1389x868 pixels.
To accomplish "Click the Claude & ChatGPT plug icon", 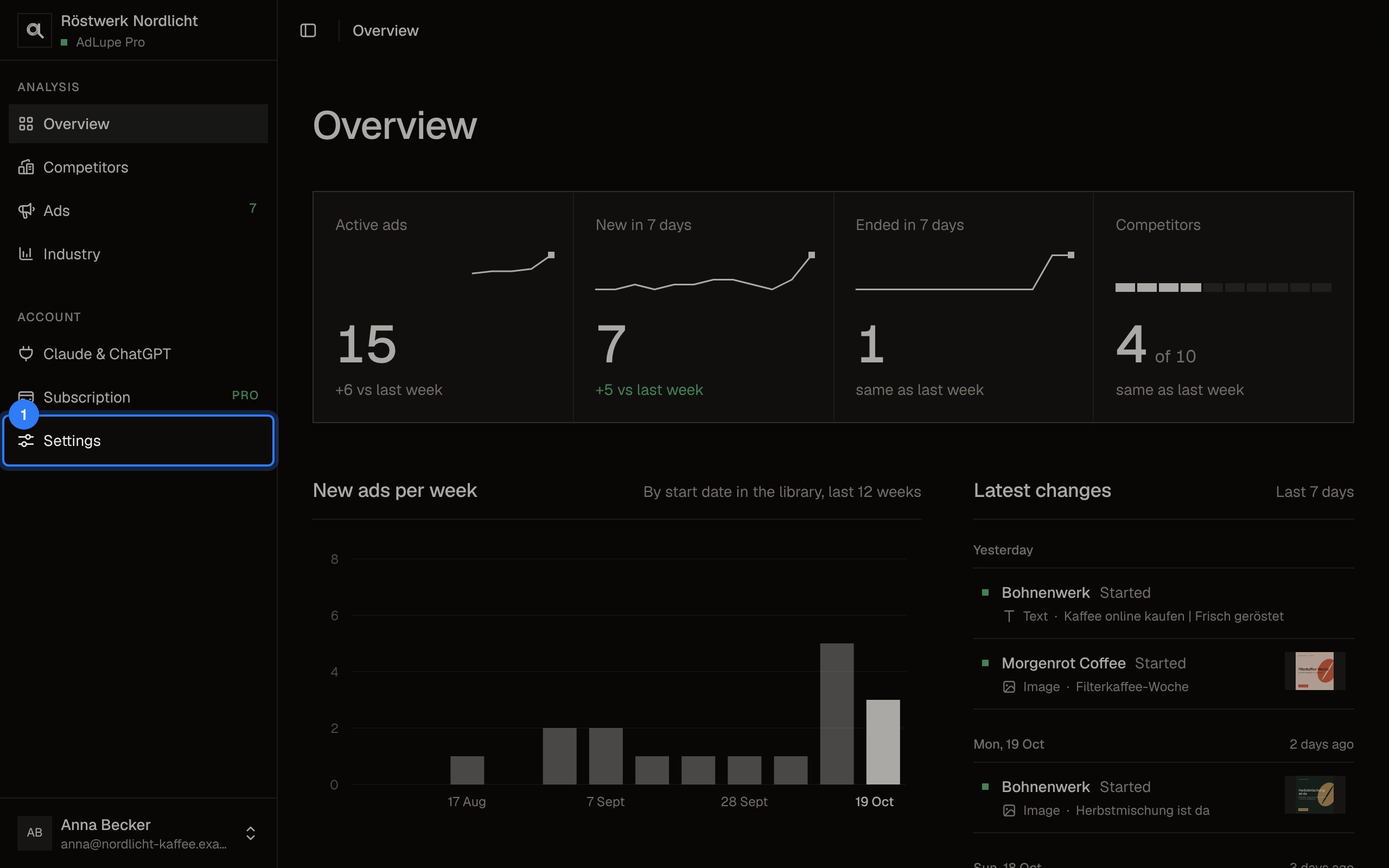I will (x=26, y=354).
